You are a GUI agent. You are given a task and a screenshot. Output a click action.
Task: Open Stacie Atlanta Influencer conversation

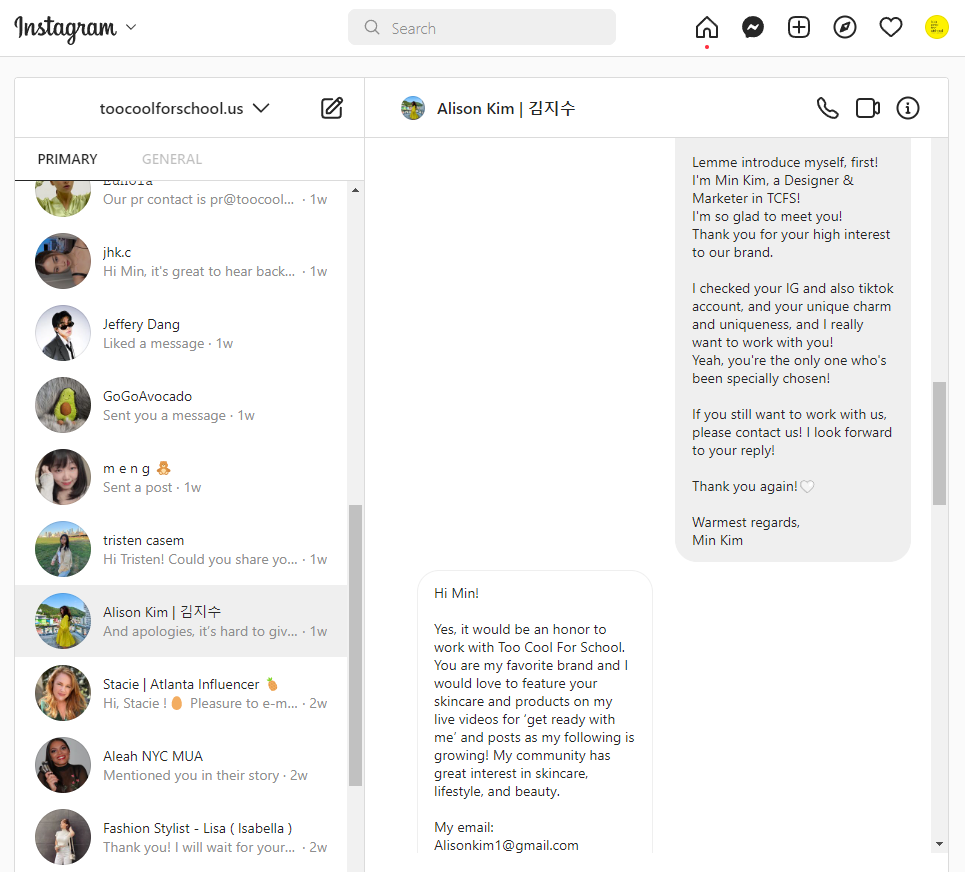(x=182, y=693)
